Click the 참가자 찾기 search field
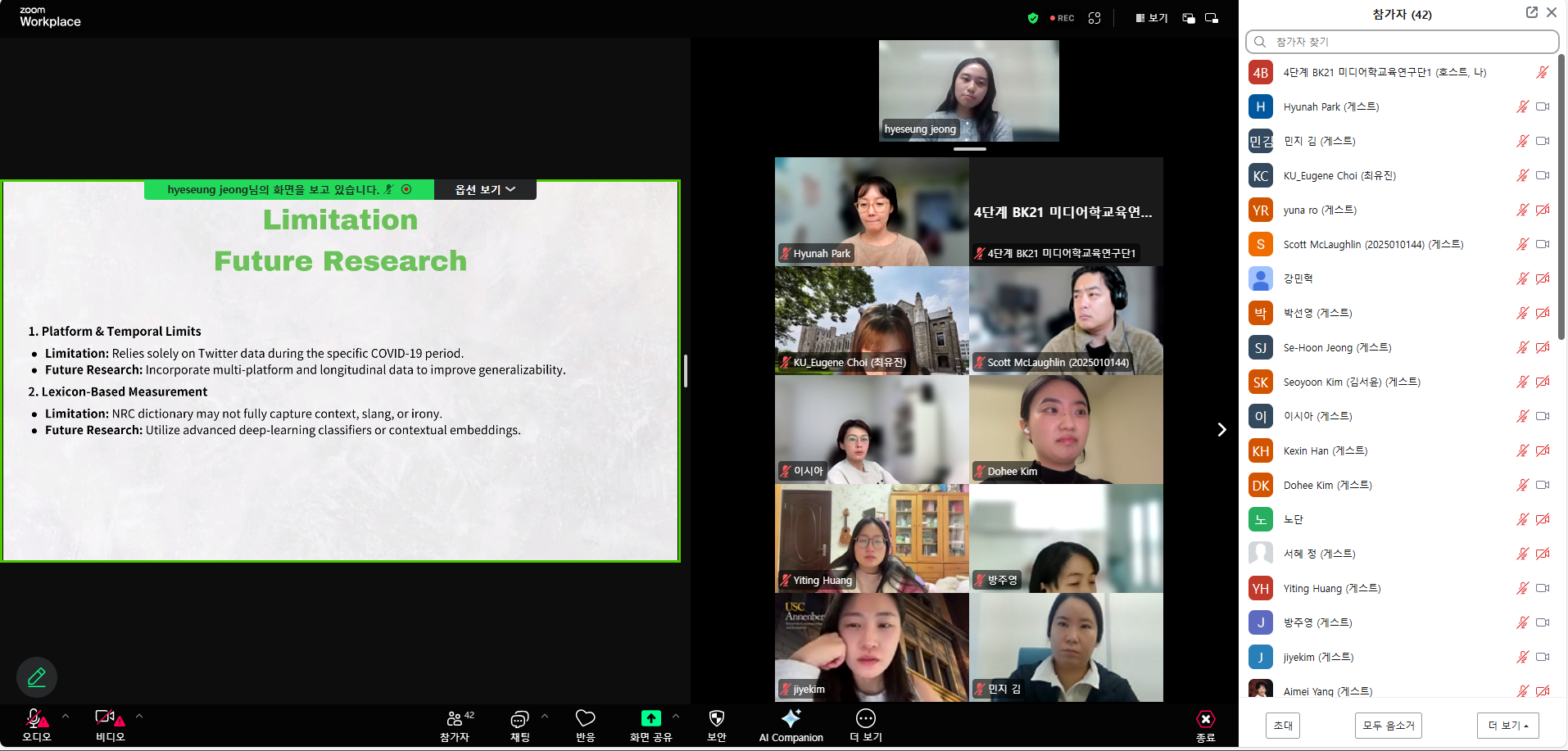Screen dimensions: 1568x751 coord(1401,42)
